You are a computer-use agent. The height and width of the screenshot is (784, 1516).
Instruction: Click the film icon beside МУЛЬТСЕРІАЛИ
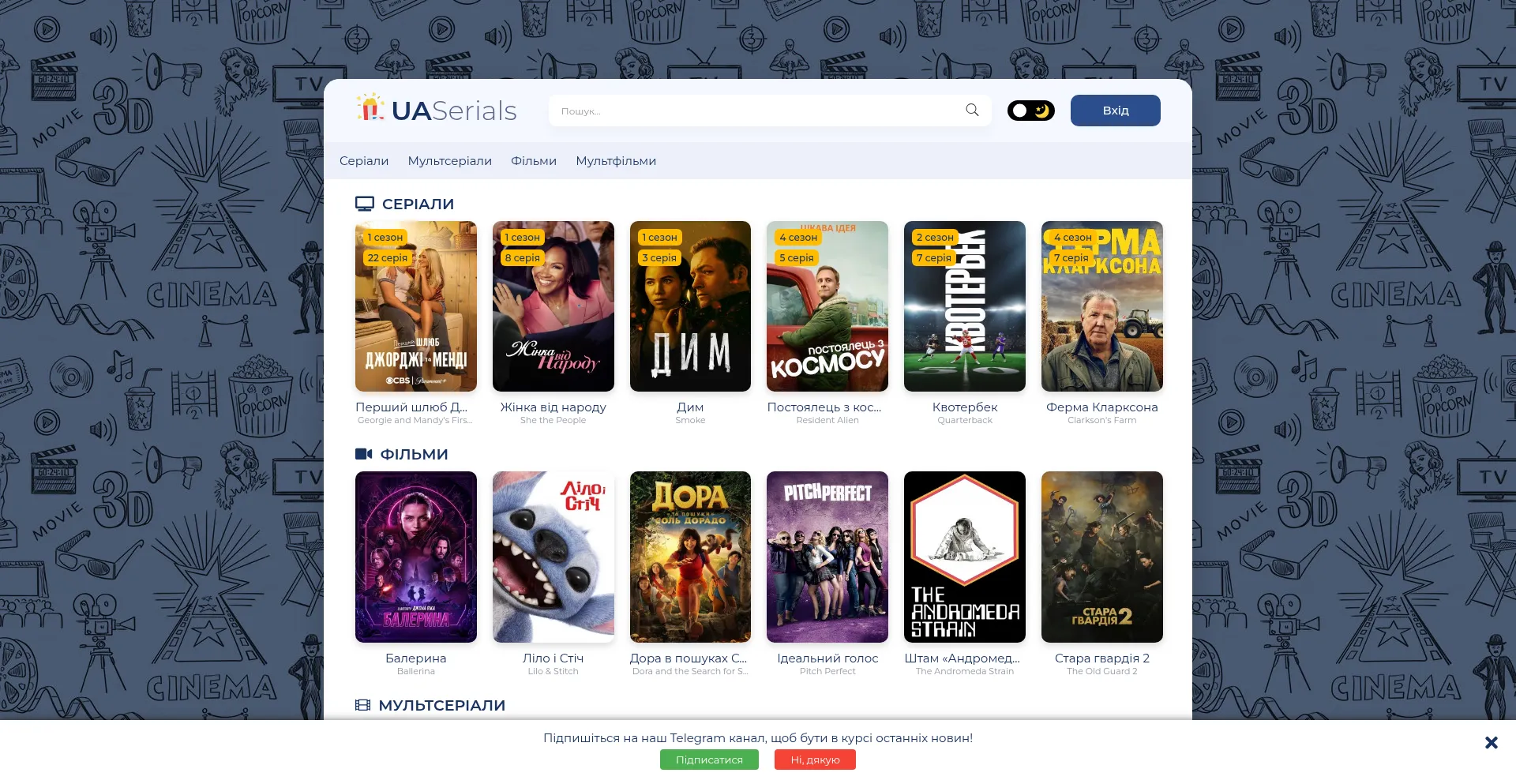(x=362, y=705)
